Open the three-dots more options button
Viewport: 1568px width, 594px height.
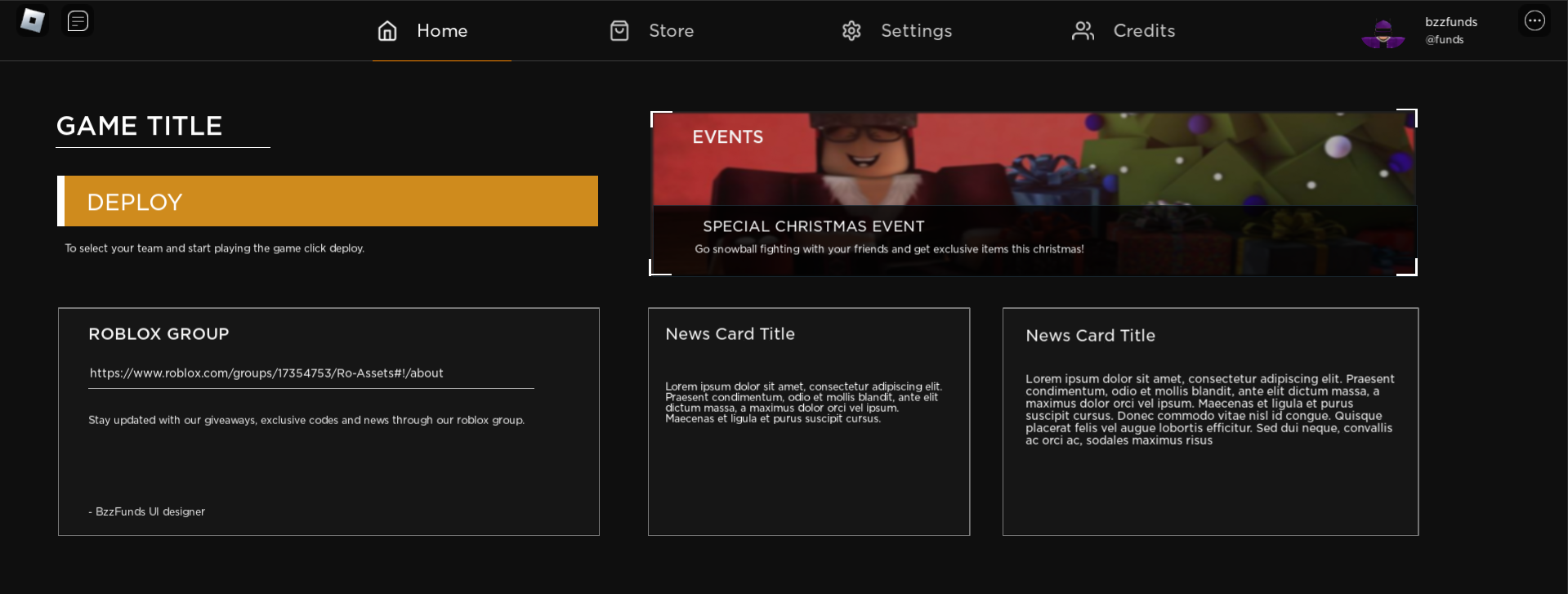[x=1534, y=20]
